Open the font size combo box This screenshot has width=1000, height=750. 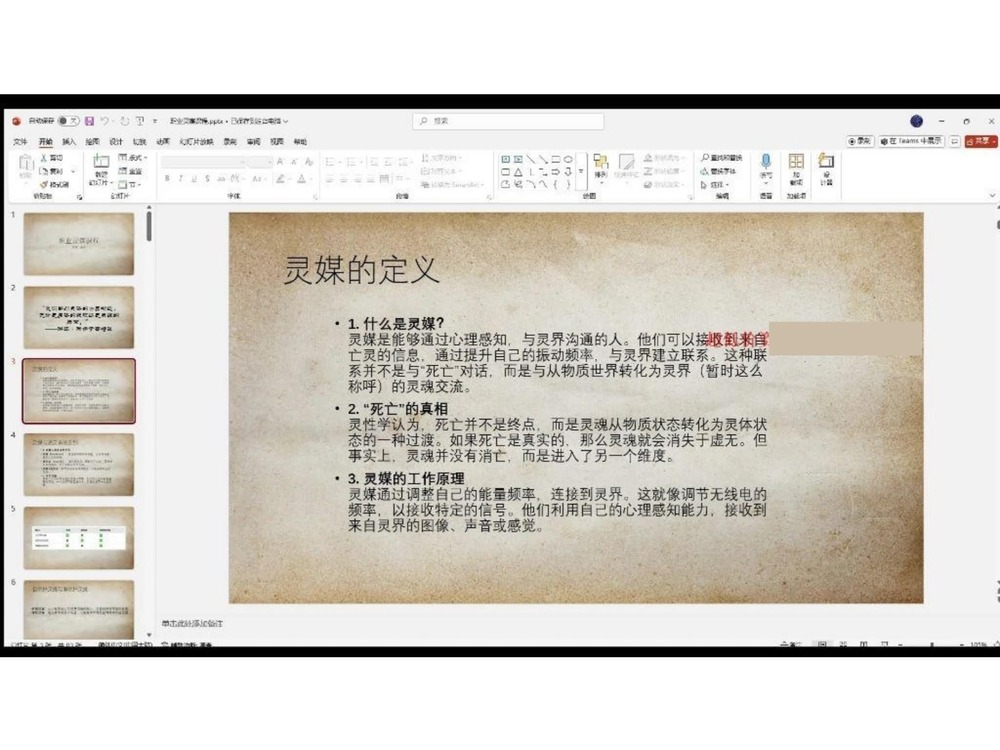pyautogui.click(x=260, y=162)
